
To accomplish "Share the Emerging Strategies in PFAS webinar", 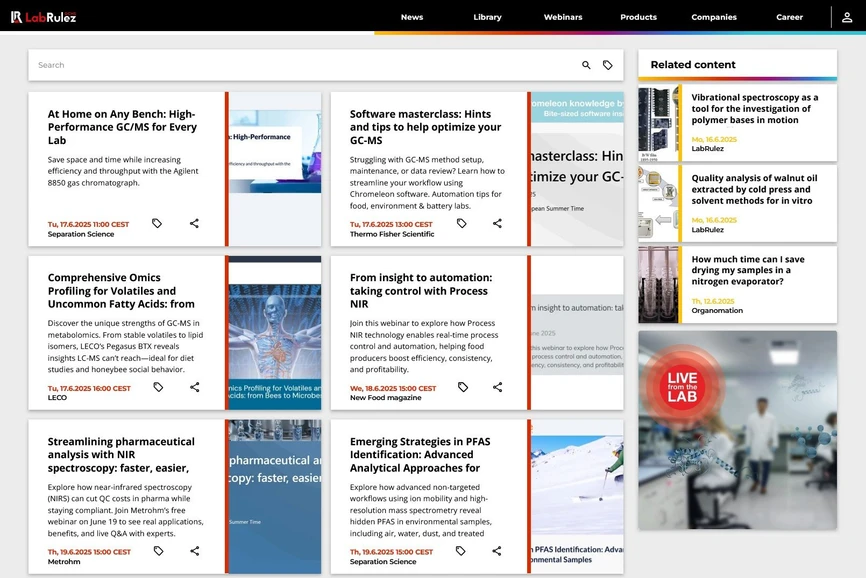I will pyautogui.click(x=497, y=551).
